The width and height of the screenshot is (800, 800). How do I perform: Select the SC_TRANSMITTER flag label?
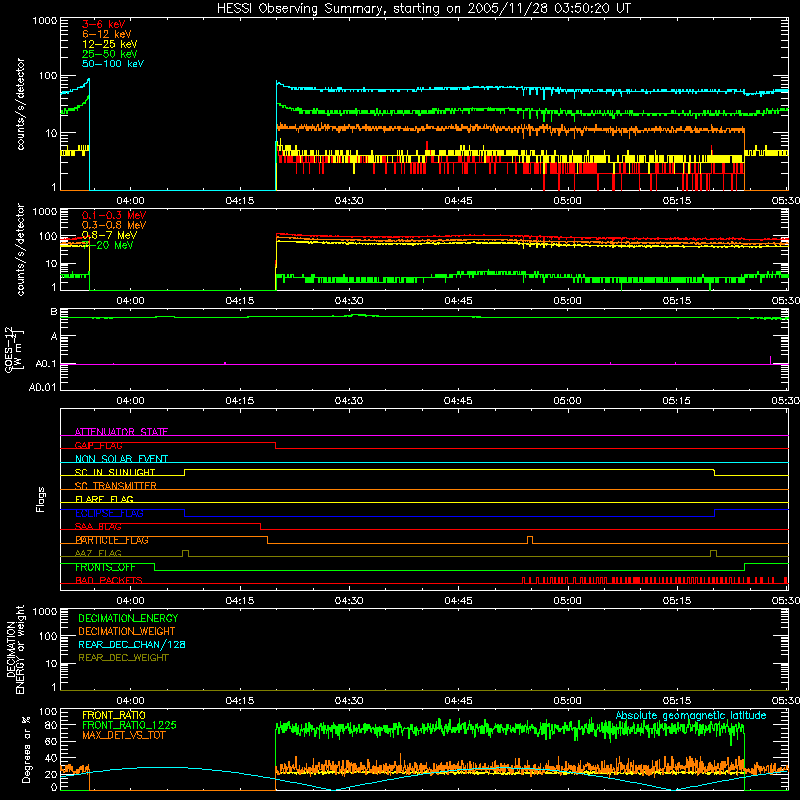pos(116,486)
